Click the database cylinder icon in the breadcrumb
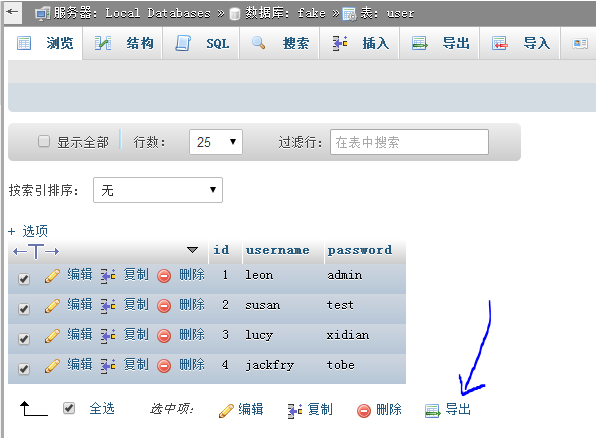This screenshot has height=438, width=596. [x=235, y=14]
